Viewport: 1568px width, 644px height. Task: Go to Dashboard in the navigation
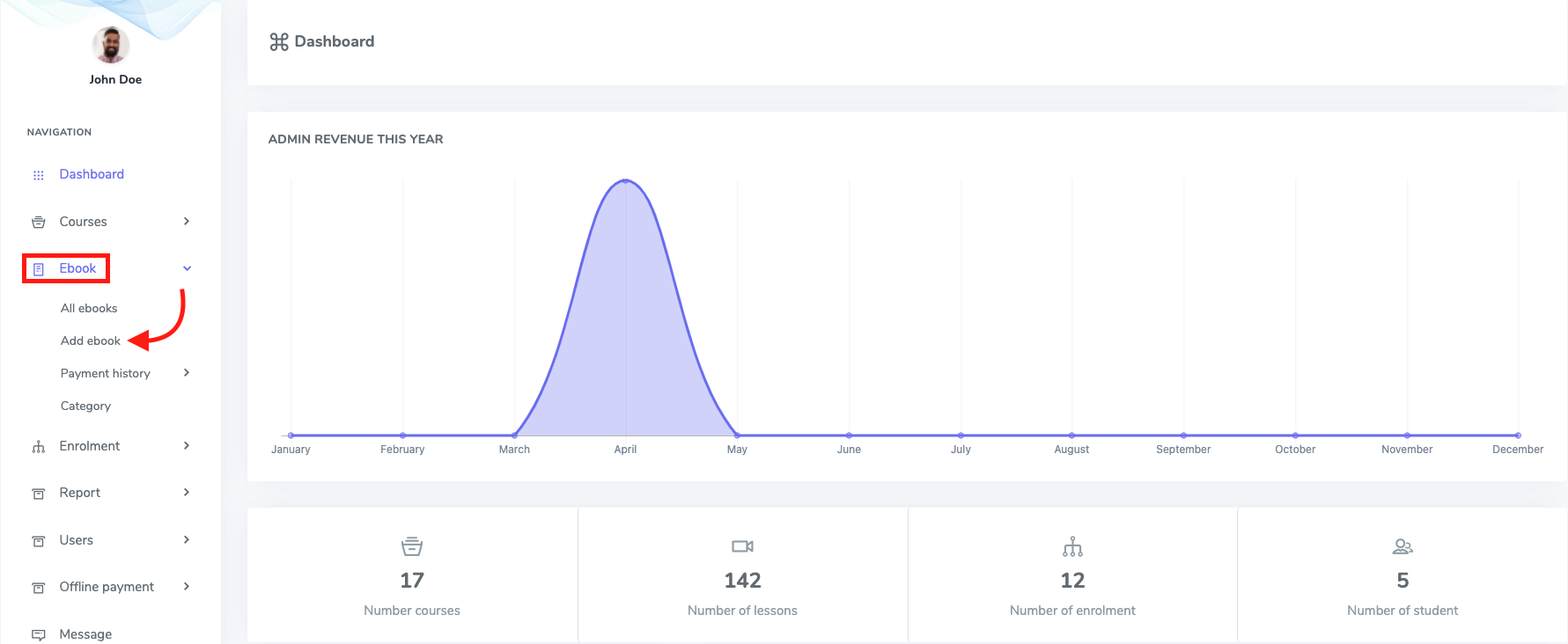click(x=92, y=174)
